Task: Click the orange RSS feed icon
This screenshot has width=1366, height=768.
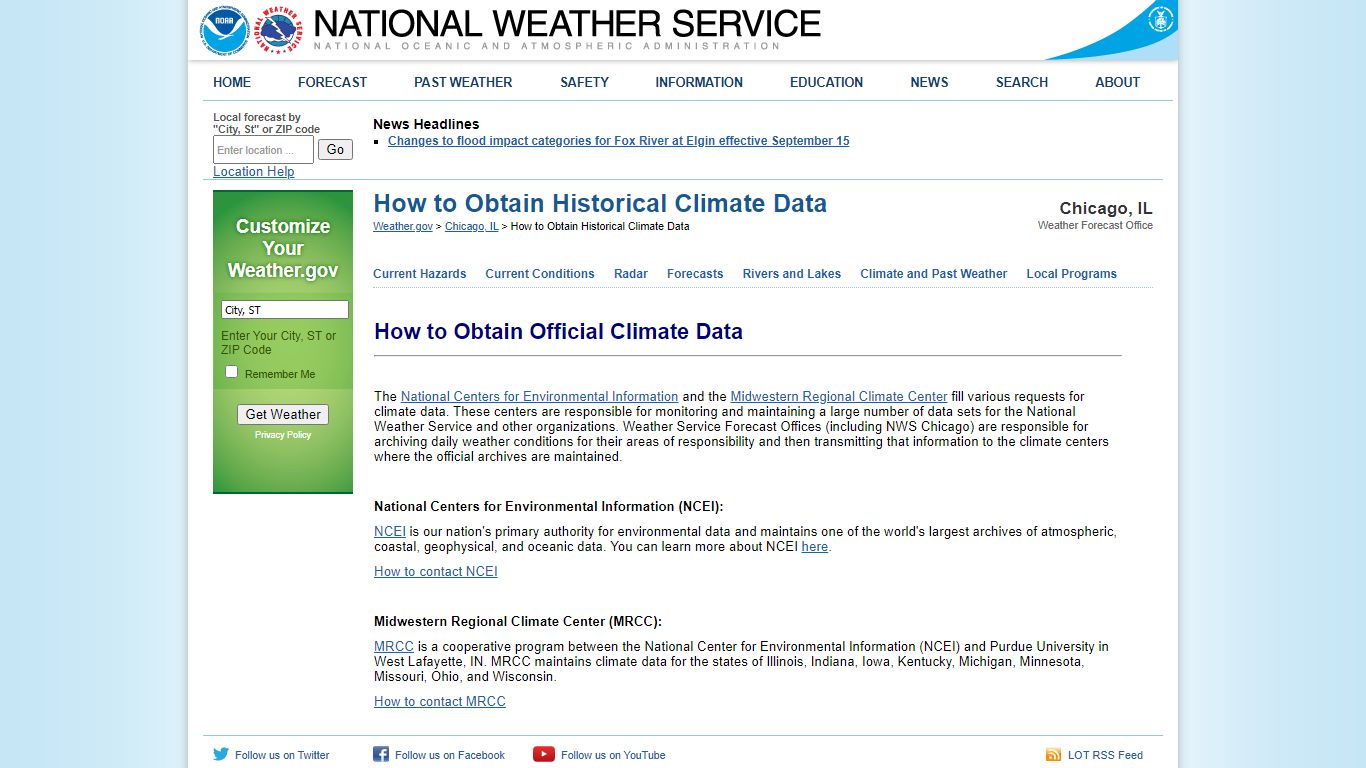Action: pyautogui.click(x=1053, y=755)
